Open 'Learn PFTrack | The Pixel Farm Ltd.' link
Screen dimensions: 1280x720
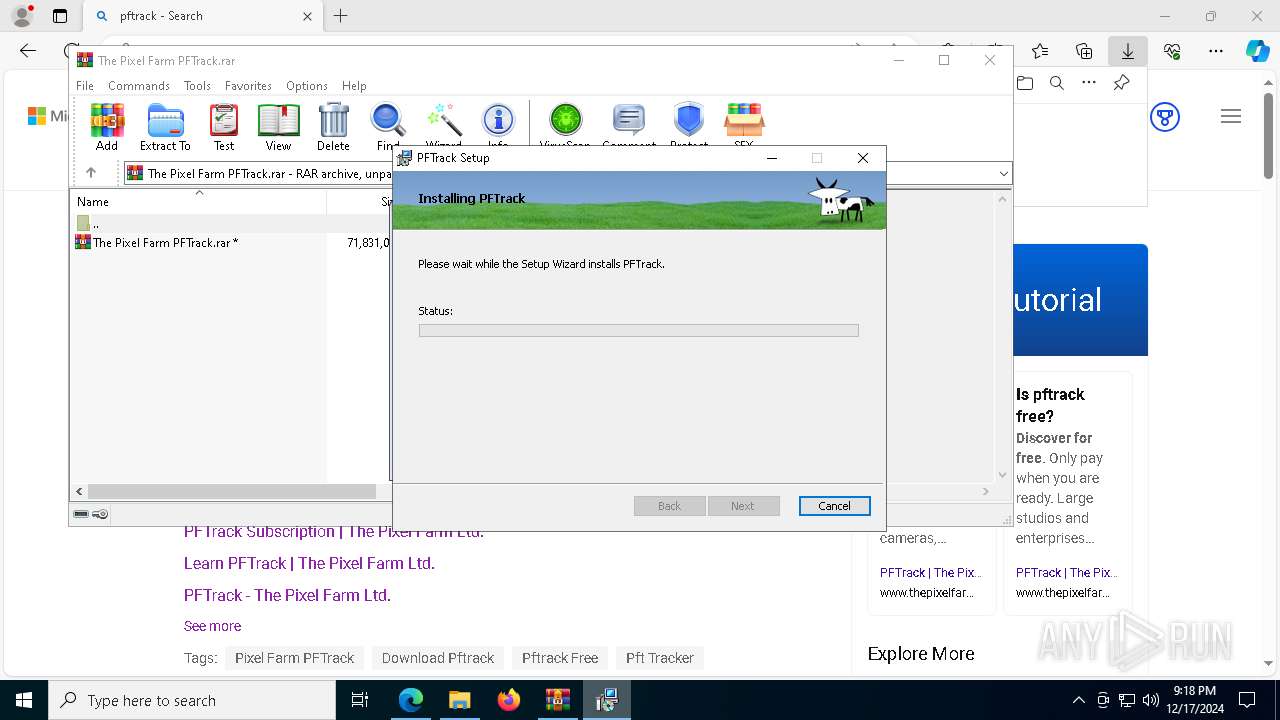[309, 563]
